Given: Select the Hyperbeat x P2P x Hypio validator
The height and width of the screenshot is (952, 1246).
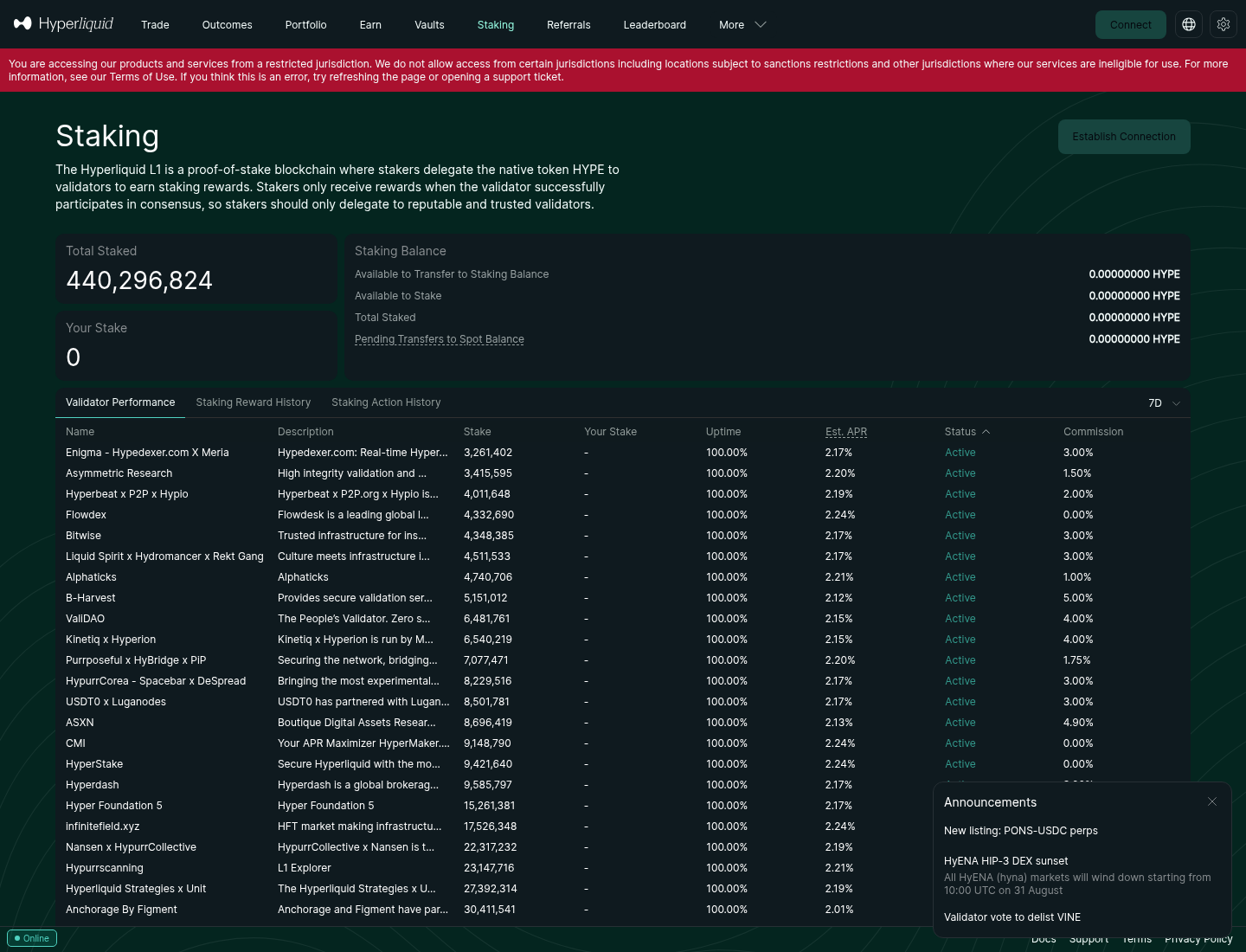Looking at the screenshot, I should tap(127, 494).
